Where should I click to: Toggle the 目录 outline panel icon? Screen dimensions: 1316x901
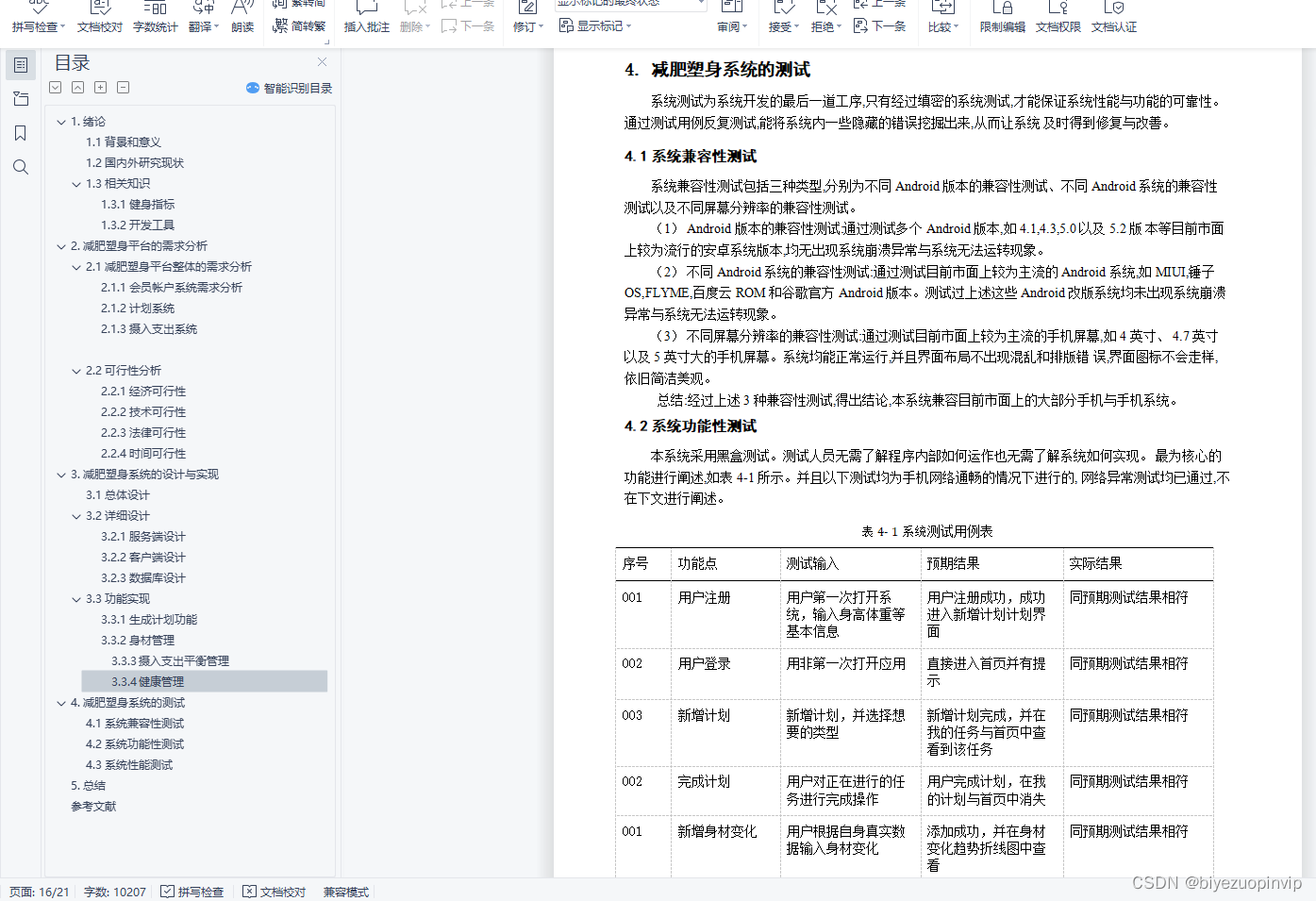[x=21, y=65]
